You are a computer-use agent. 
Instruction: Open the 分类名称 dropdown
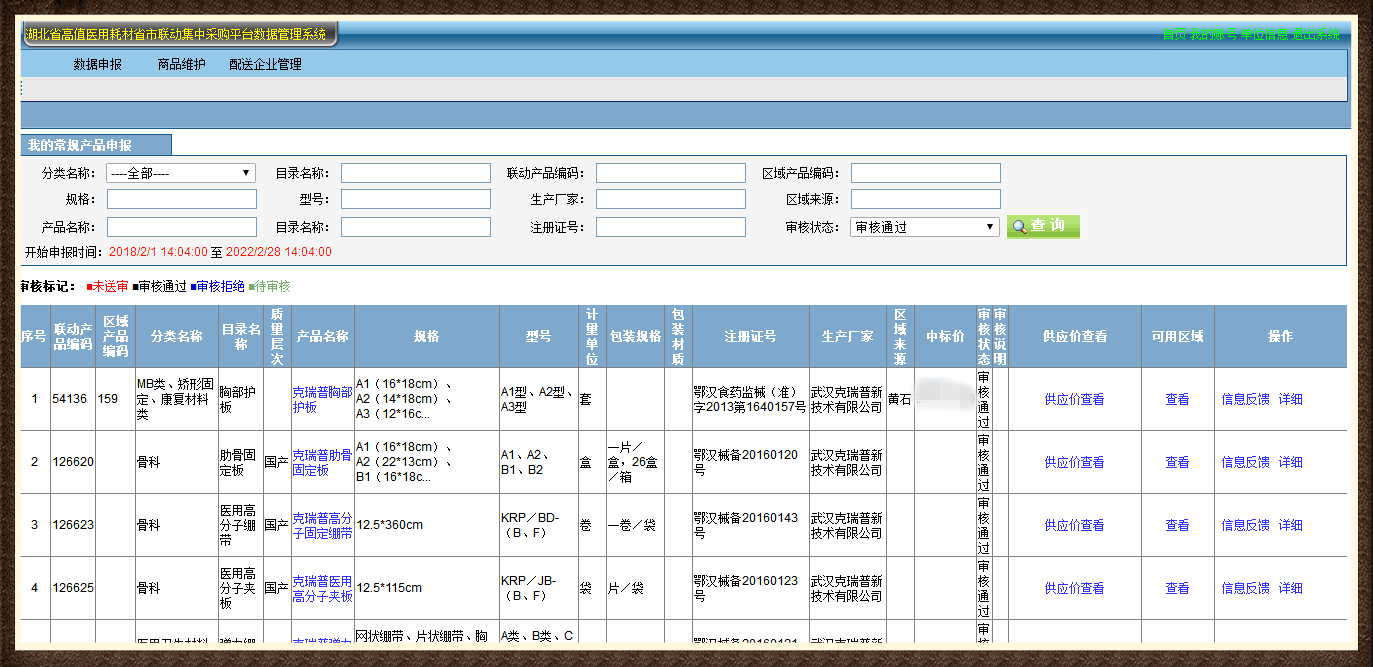(x=181, y=173)
